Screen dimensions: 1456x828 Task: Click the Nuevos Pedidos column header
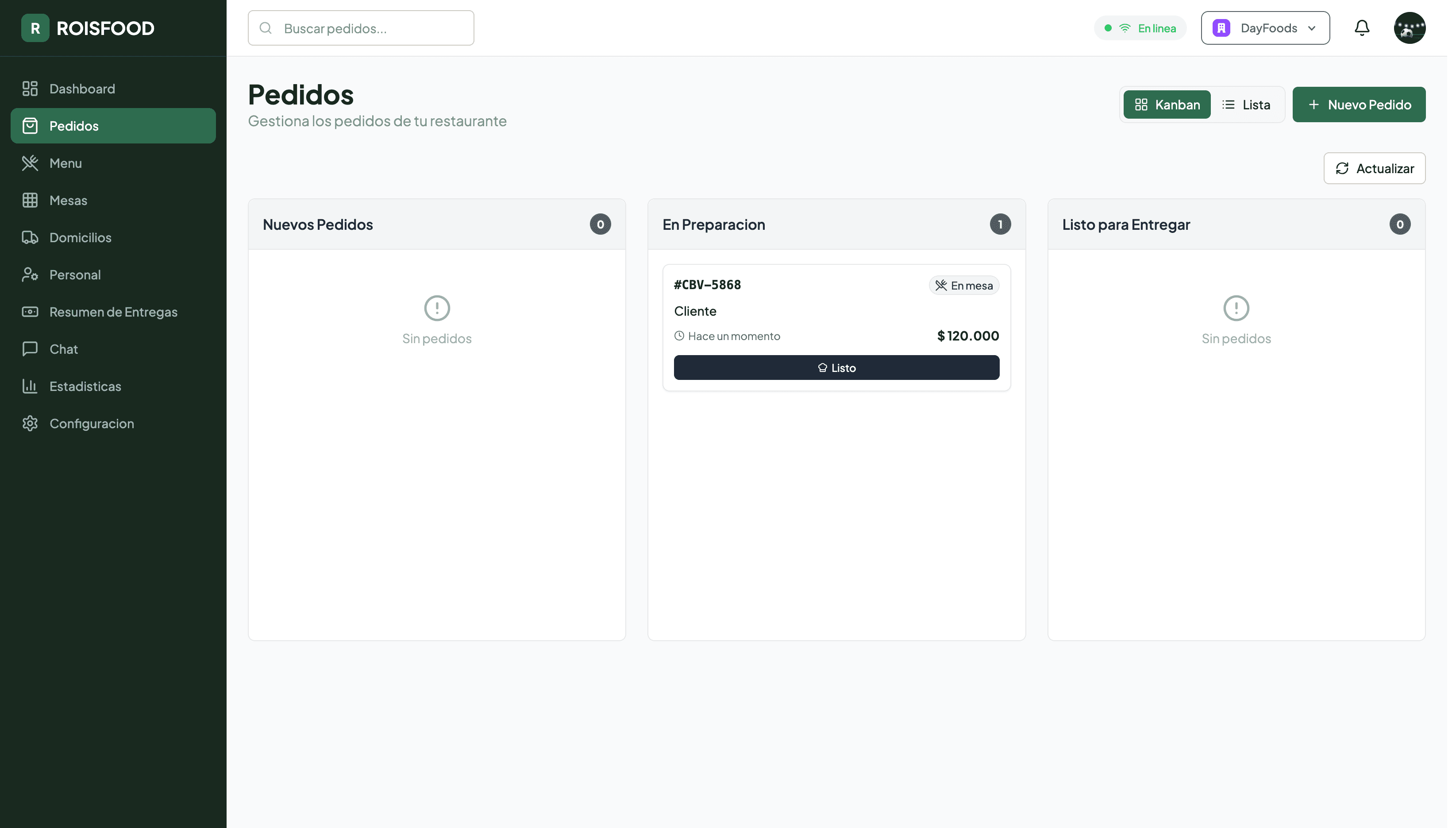436,224
